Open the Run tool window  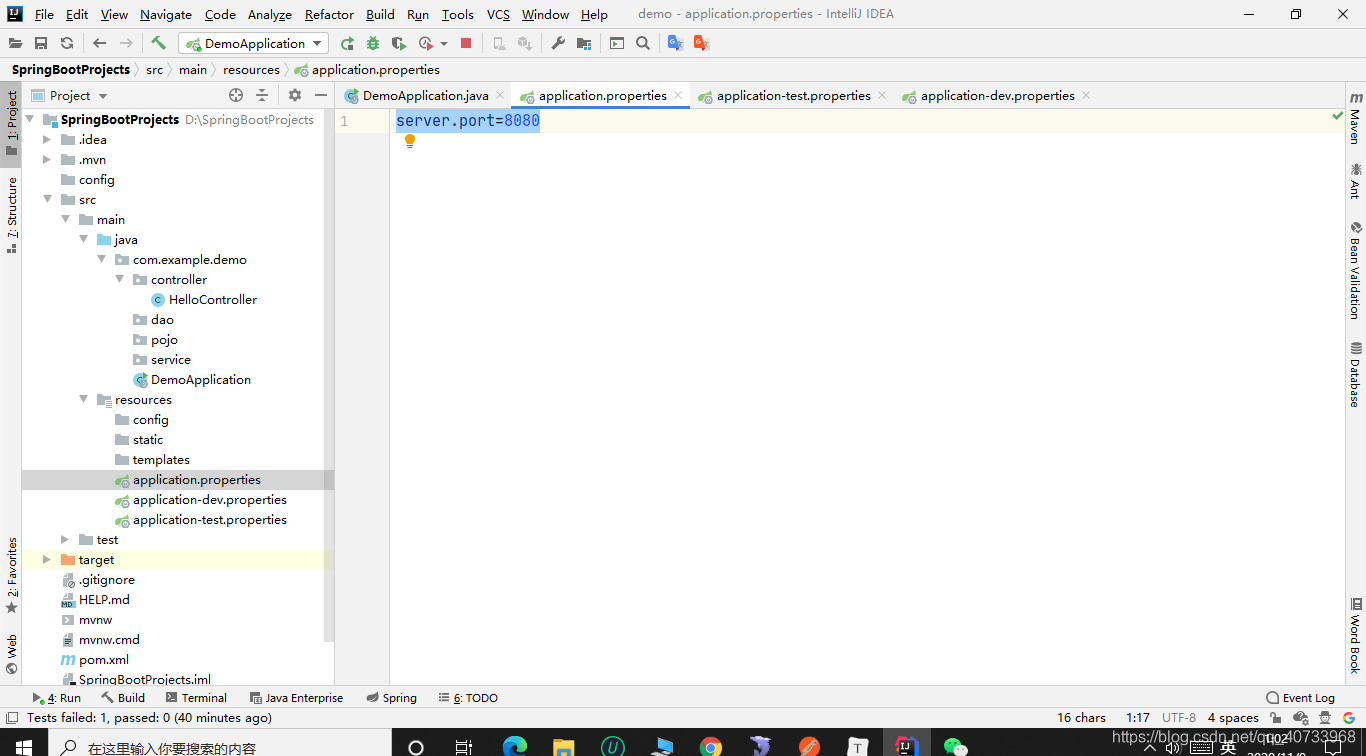(x=57, y=698)
